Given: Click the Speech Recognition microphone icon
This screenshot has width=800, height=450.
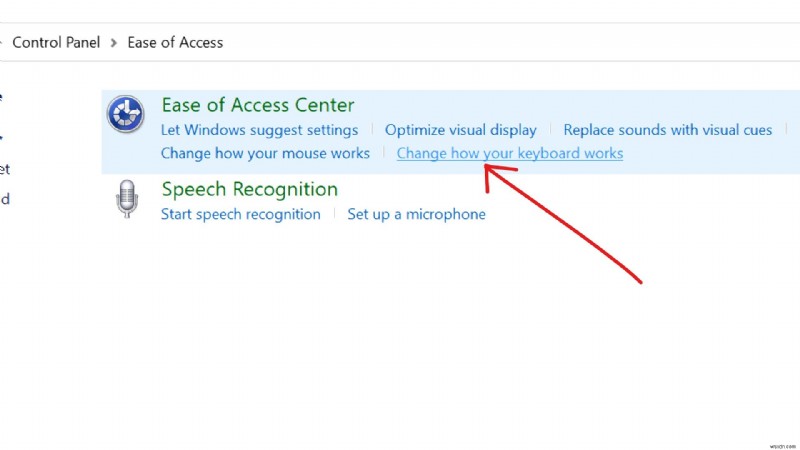Looking at the screenshot, I should (x=126, y=199).
